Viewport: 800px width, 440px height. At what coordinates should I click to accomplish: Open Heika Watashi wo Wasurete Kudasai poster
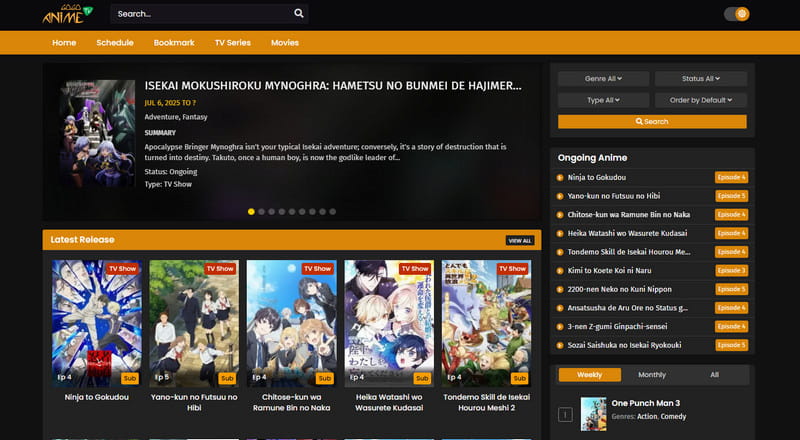click(x=389, y=323)
